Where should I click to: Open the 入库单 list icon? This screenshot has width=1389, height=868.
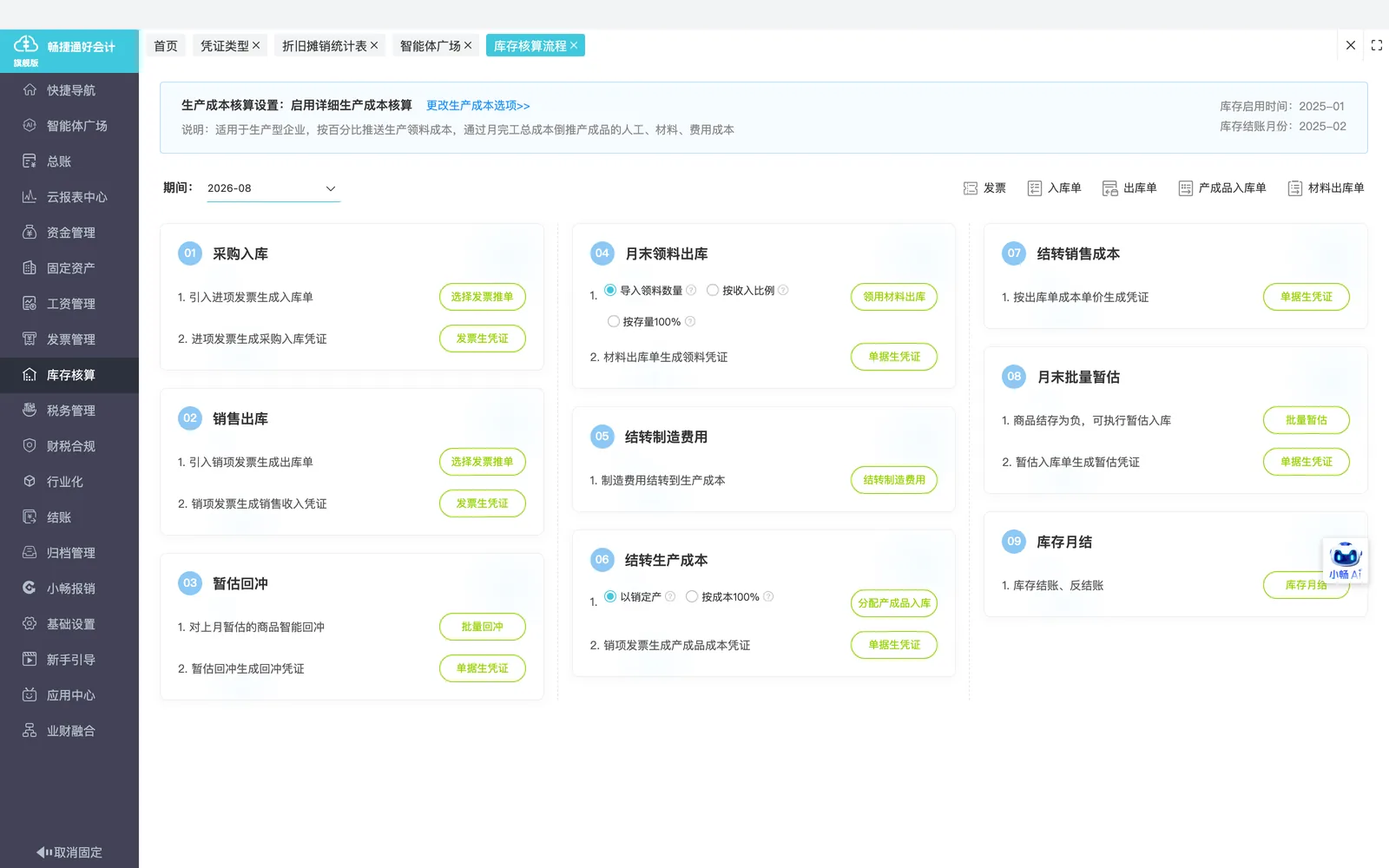point(1035,188)
